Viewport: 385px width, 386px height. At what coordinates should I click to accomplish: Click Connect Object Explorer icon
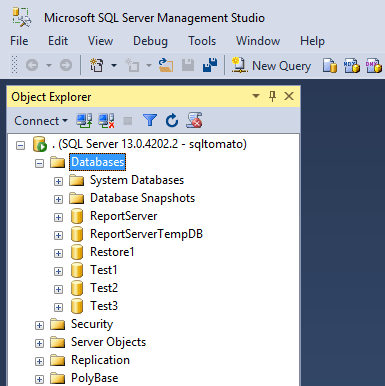pos(84,121)
